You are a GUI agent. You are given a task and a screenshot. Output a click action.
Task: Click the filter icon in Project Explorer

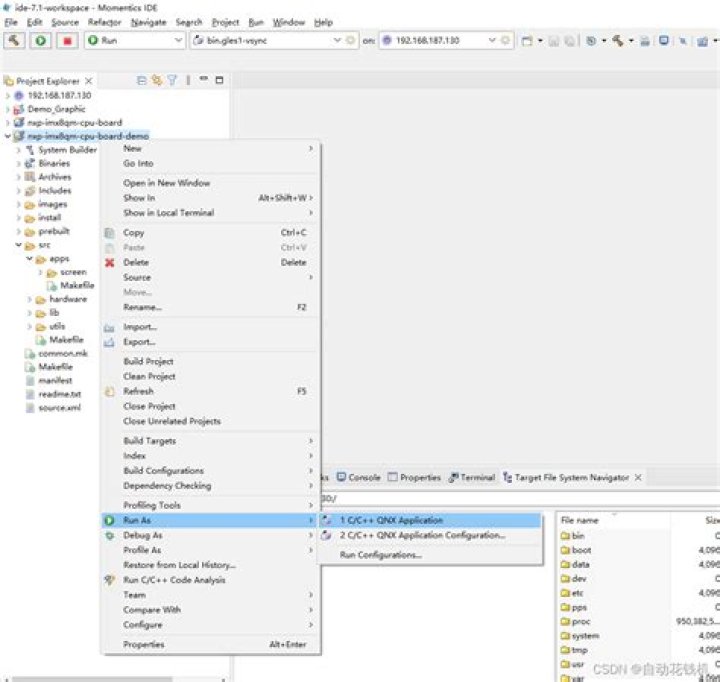pyautogui.click(x=172, y=80)
